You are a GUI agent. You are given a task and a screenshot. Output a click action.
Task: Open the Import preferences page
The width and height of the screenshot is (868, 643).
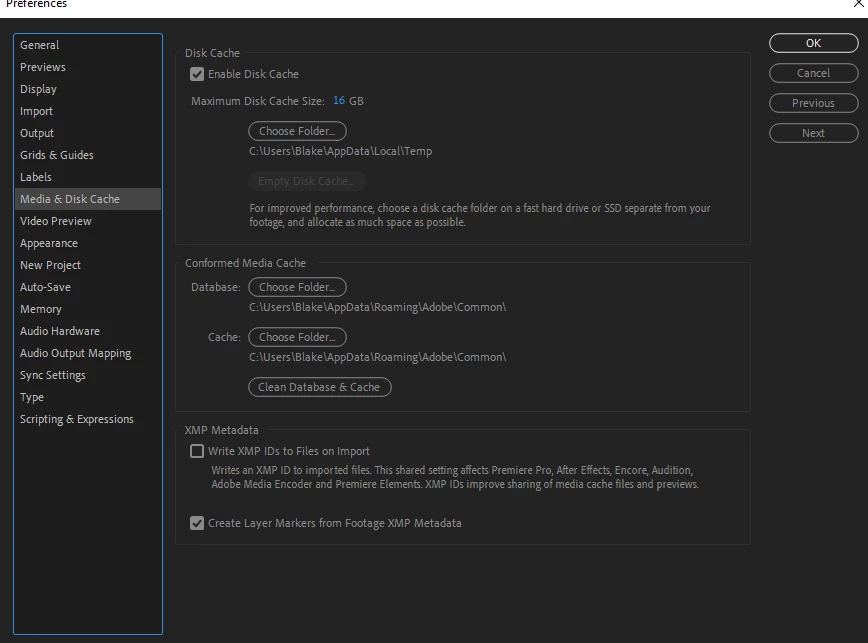87,111
